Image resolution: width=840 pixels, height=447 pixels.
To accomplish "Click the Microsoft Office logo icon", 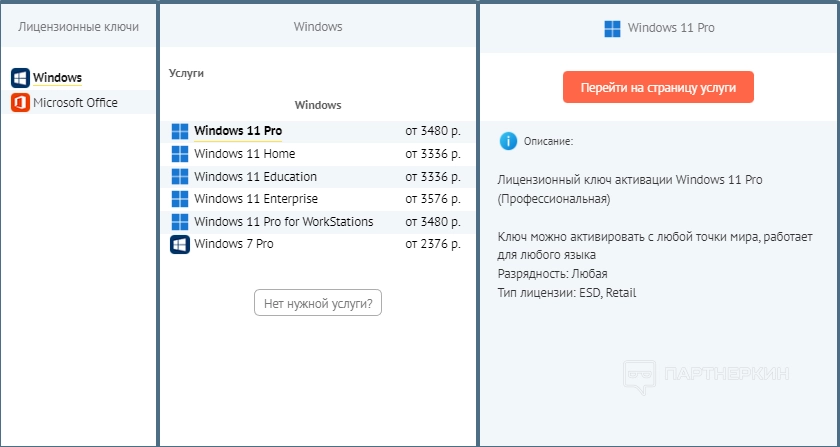I will tap(20, 103).
